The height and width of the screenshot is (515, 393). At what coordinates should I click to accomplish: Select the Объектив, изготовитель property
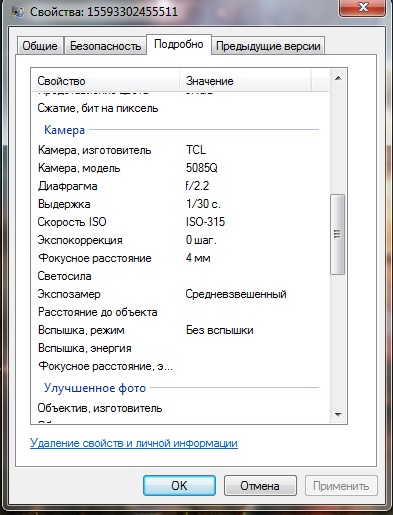point(100,408)
